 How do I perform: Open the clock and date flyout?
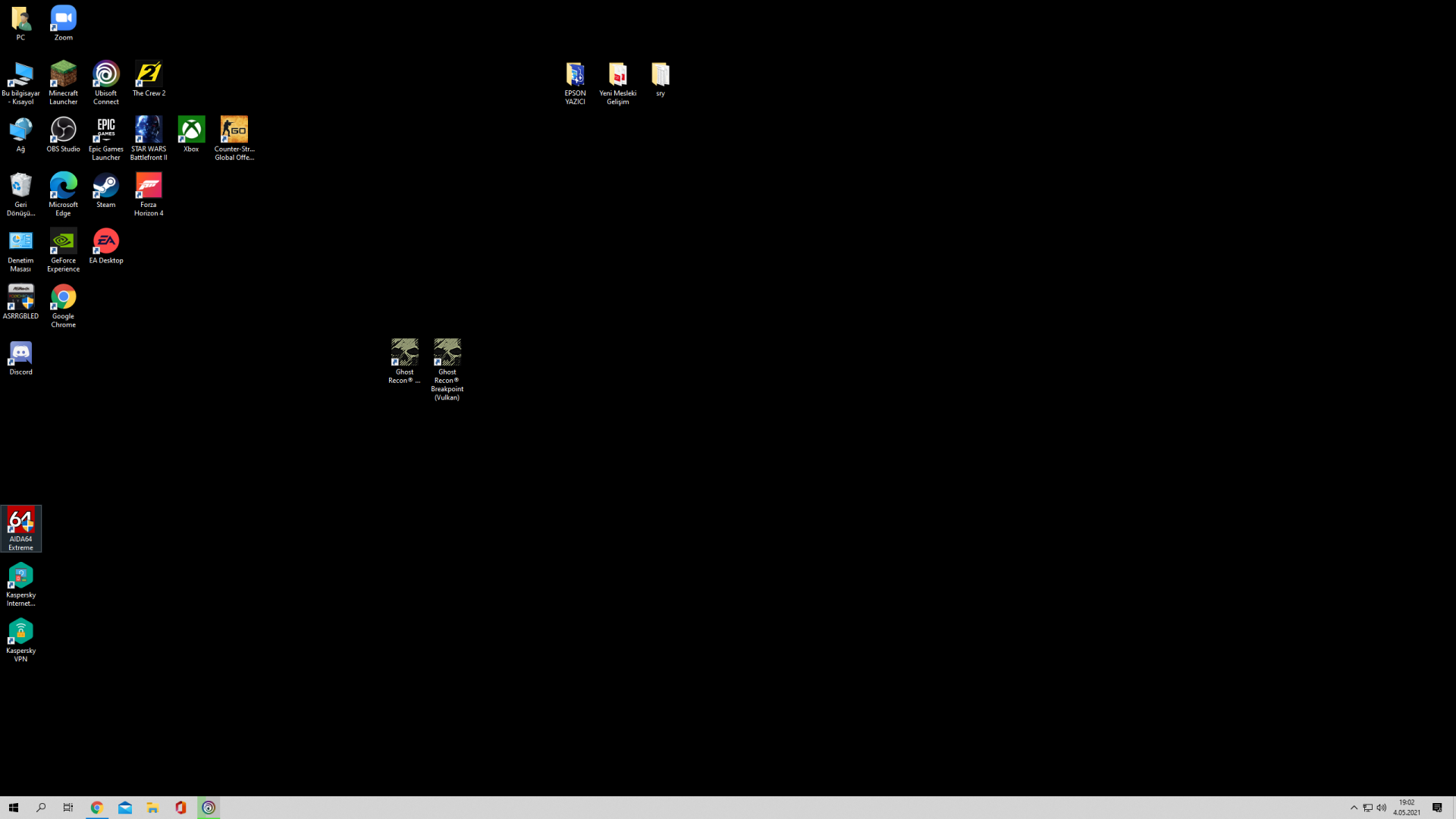point(1407,808)
